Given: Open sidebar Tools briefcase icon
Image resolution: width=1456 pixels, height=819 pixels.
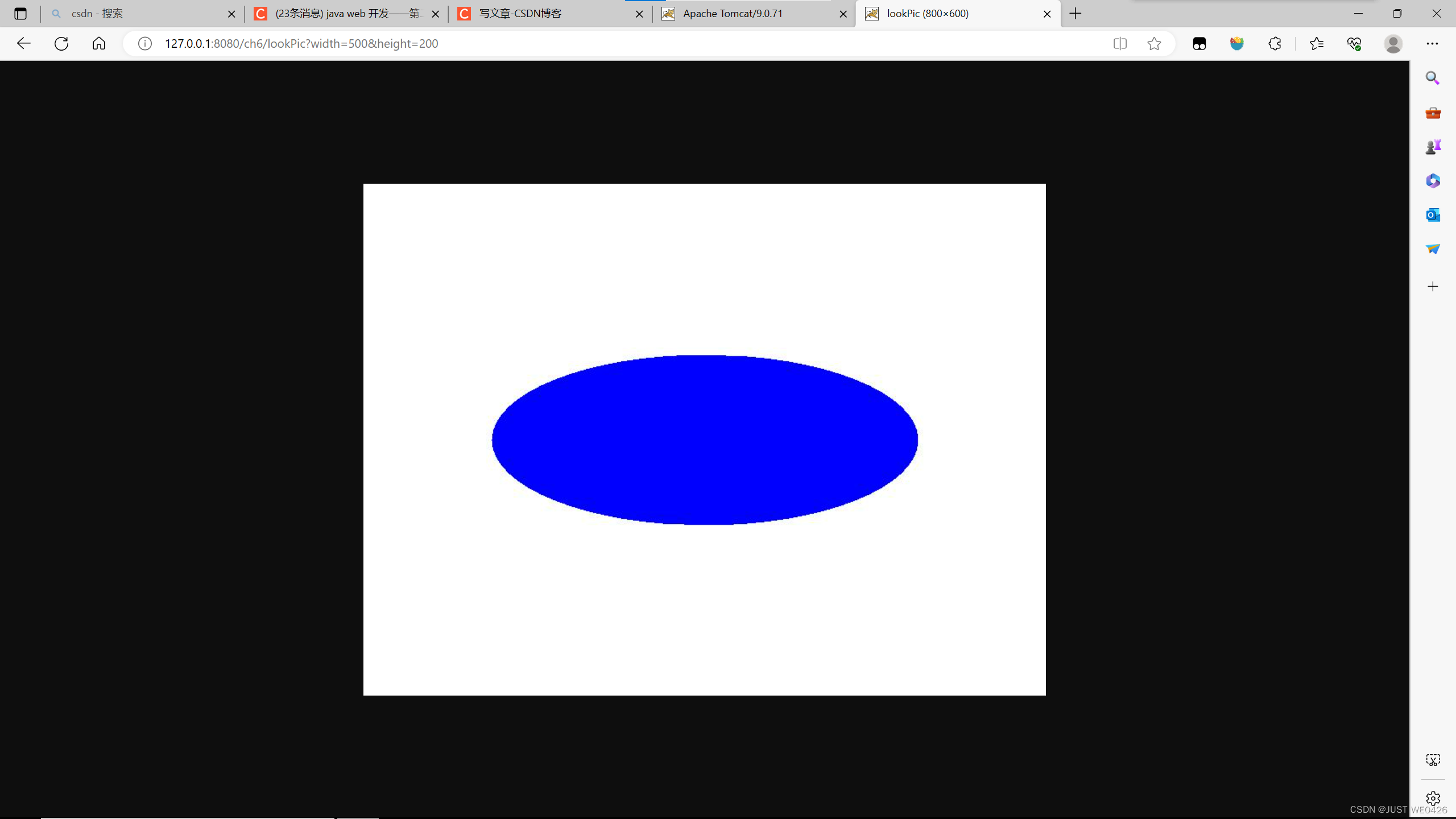Looking at the screenshot, I should [x=1433, y=113].
